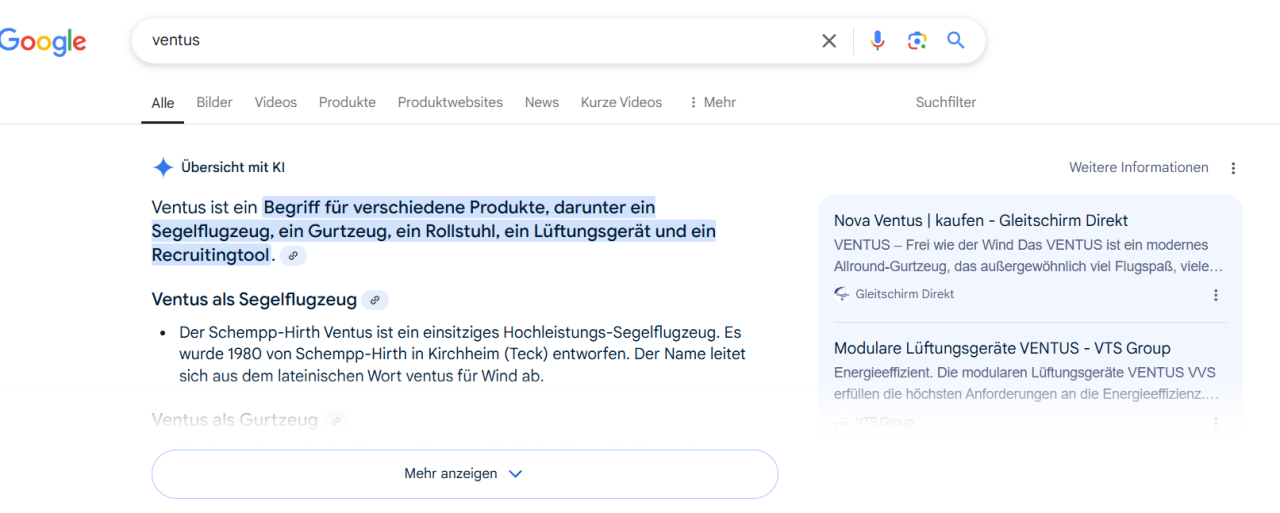Click Weitere Informationen link

coord(1138,168)
